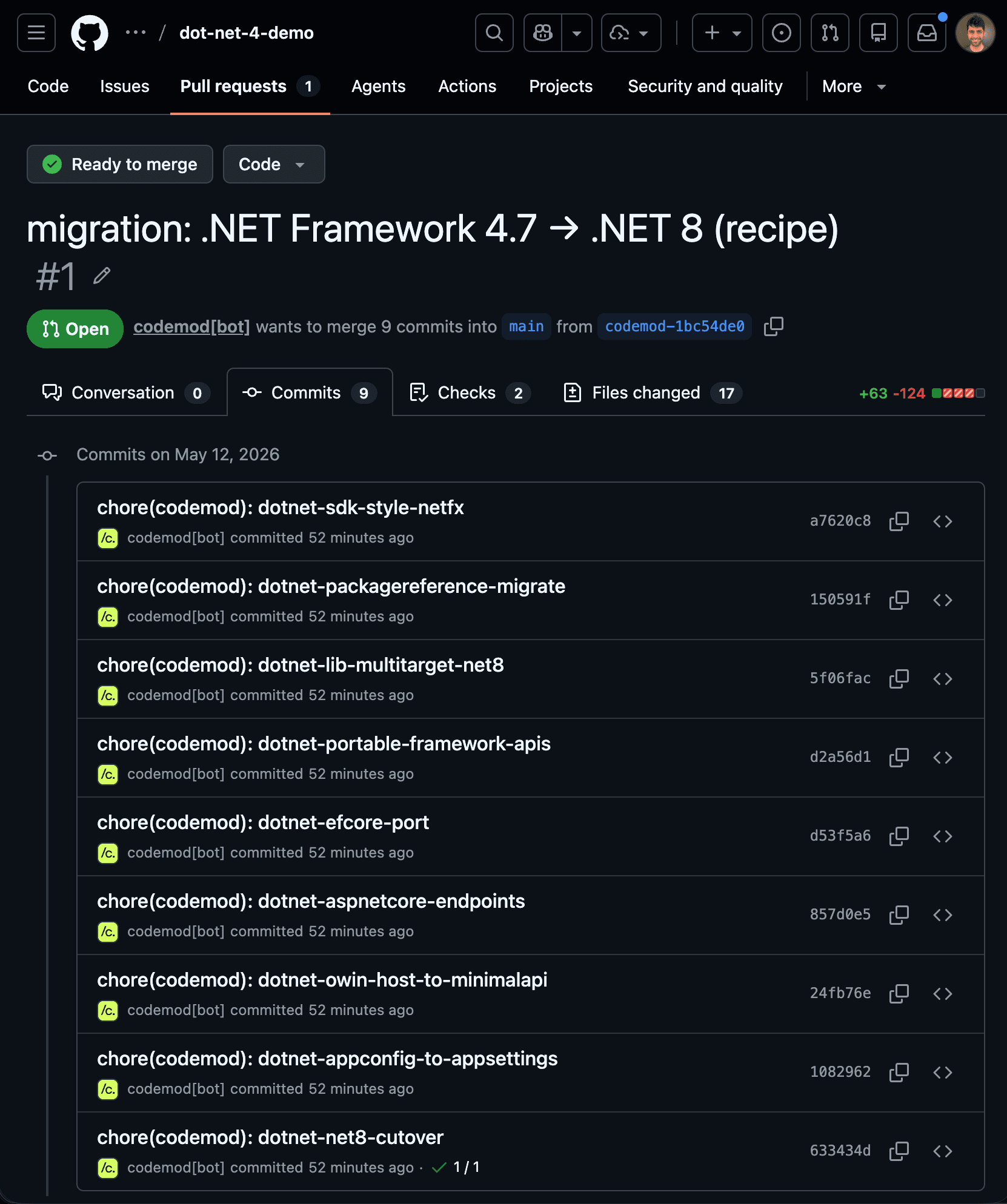Browse repository at commit a7620c8
The height and width of the screenshot is (1204, 1007).
(x=943, y=521)
